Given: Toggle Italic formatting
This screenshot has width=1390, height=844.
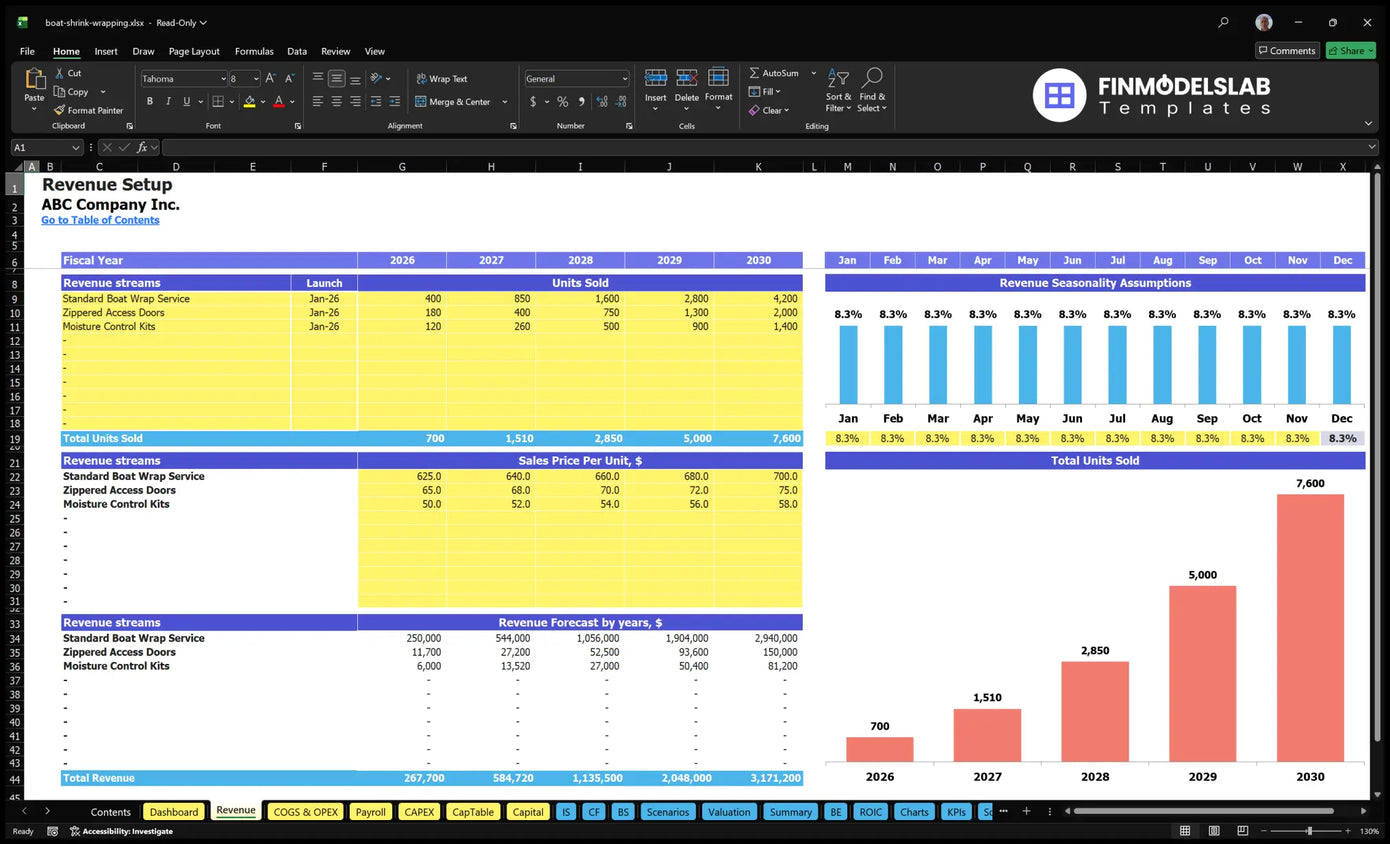Looking at the screenshot, I should click(168, 101).
